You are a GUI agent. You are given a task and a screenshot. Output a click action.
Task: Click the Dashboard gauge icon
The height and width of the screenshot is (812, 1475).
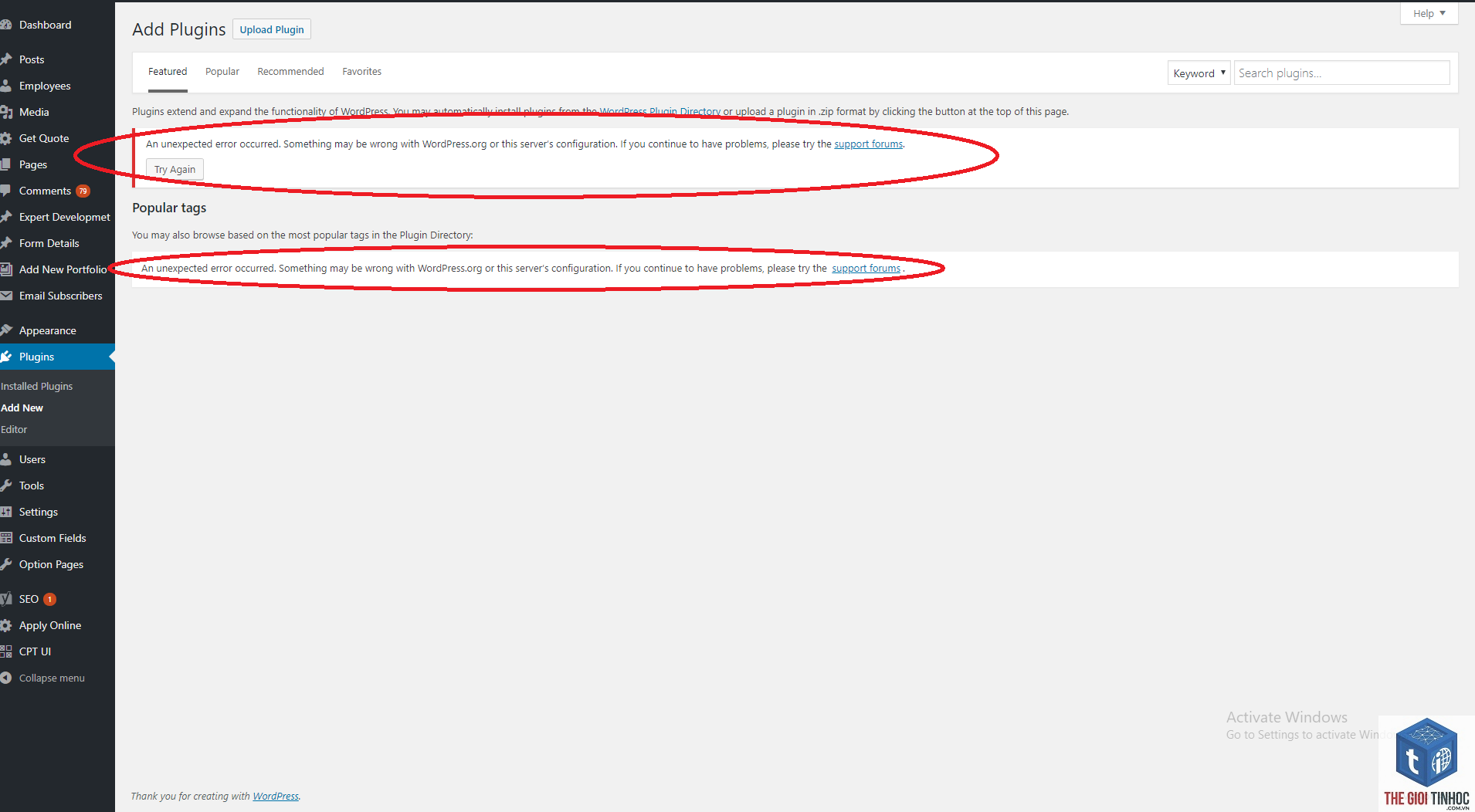5,25
